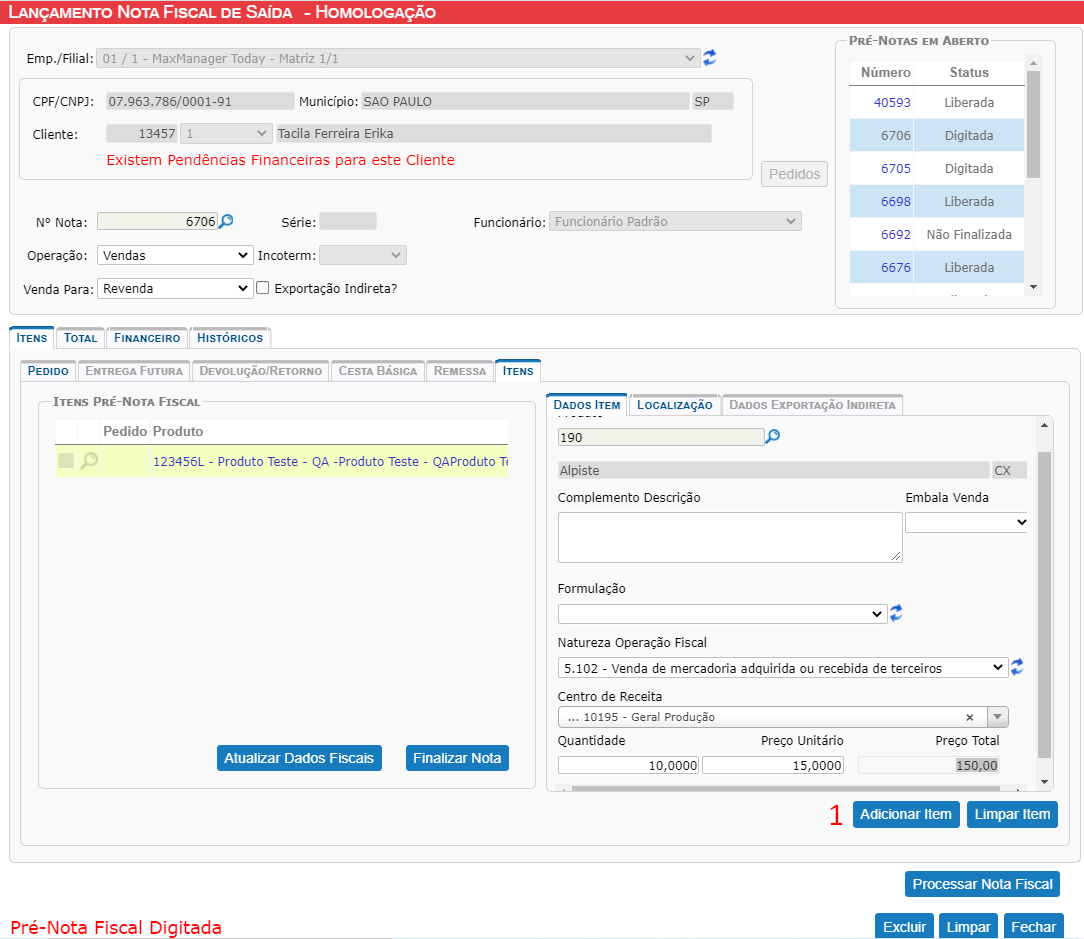Click the product code field showing 190
Screen dimensions: 1084x939
661,437
